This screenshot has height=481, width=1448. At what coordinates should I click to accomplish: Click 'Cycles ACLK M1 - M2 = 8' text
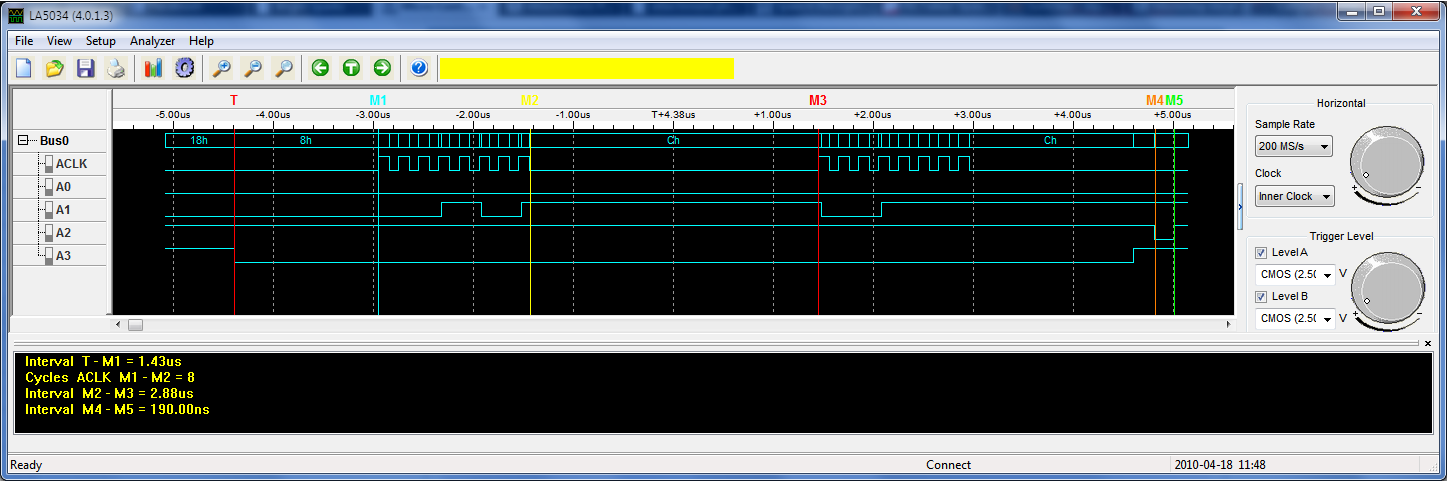(110, 377)
